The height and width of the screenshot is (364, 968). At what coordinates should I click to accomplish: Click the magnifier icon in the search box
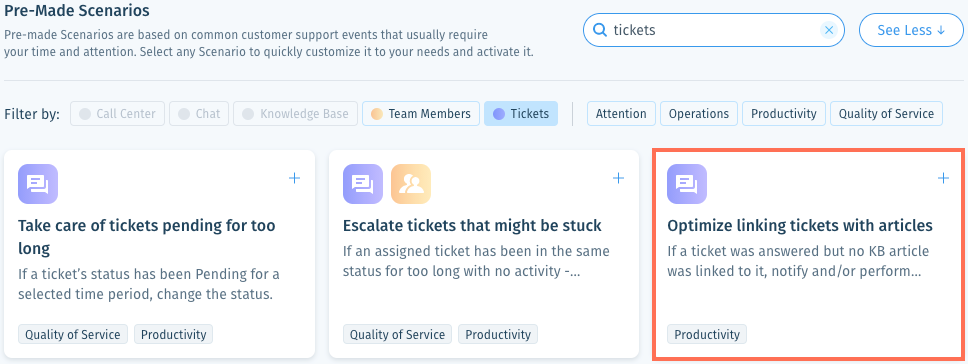(599, 30)
